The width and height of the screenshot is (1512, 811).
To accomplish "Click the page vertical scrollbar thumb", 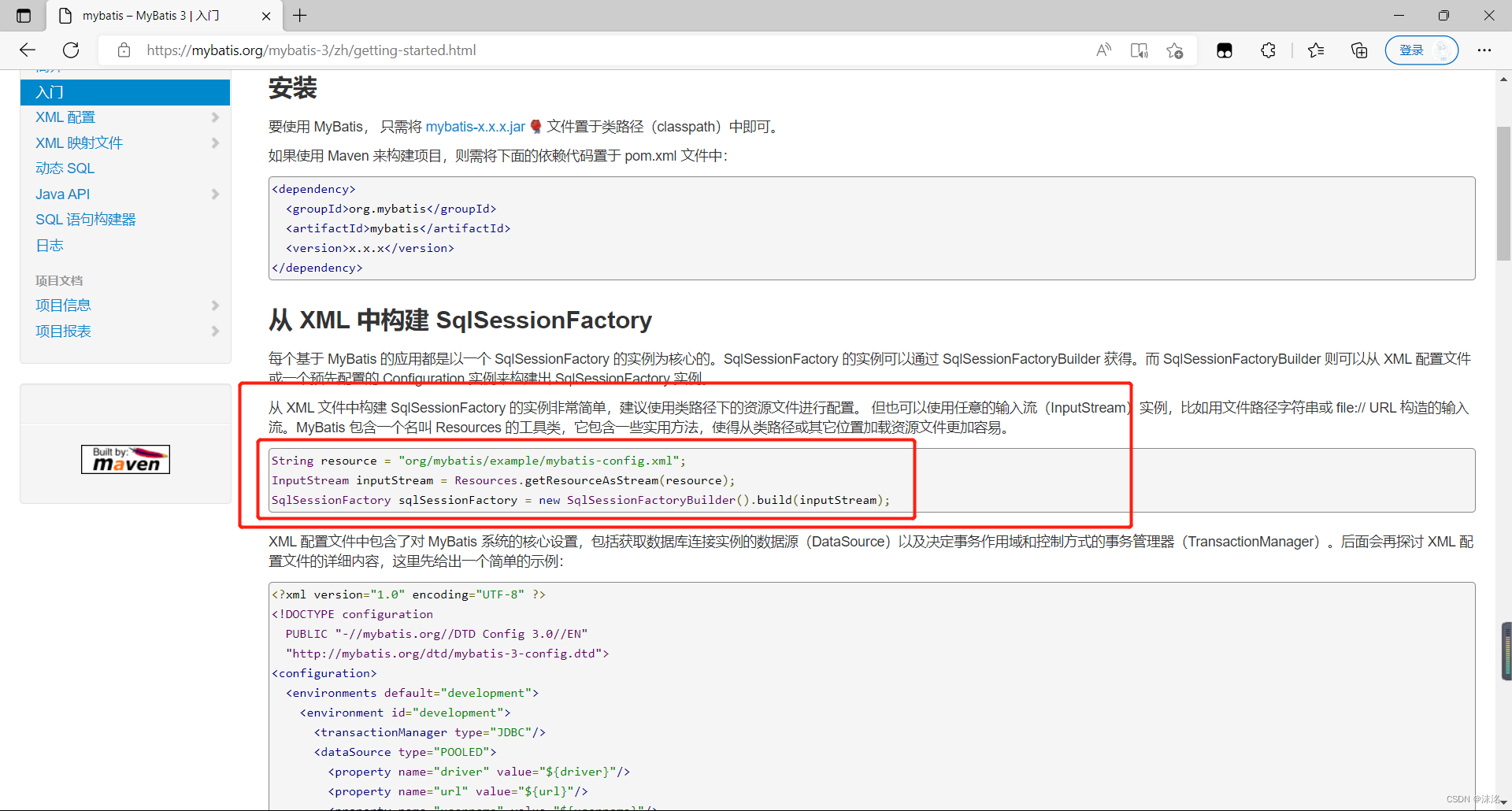I will 1503,193.
